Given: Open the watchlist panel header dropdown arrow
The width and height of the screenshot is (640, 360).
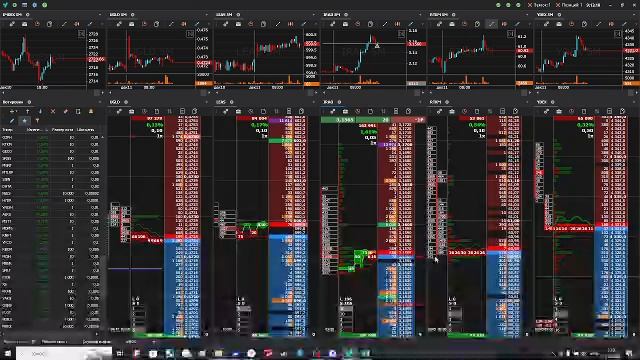Looking at the screenshot, I should pyautogui.click(x=100, y=102).
